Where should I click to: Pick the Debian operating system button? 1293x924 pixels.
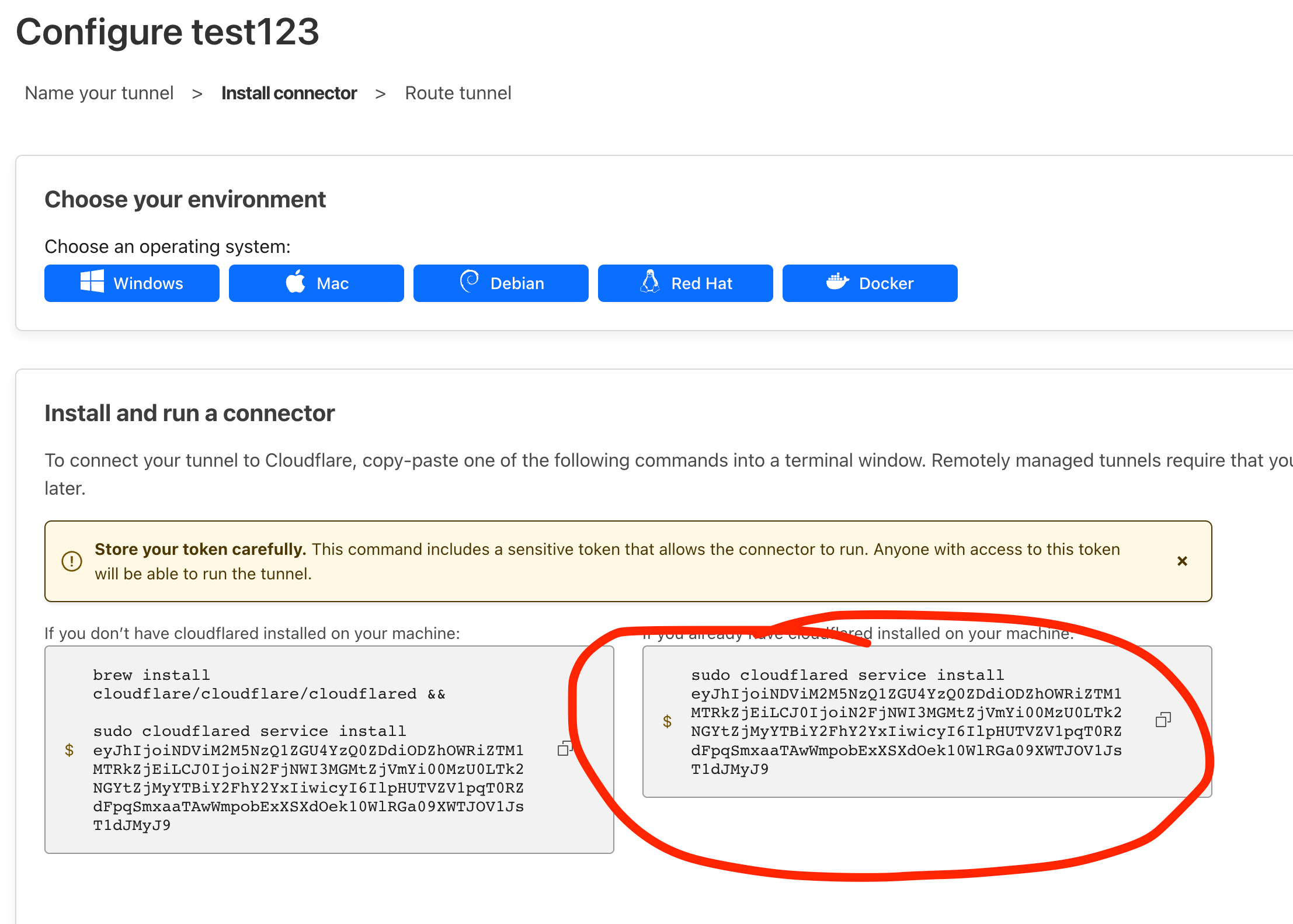click(501, 283)
